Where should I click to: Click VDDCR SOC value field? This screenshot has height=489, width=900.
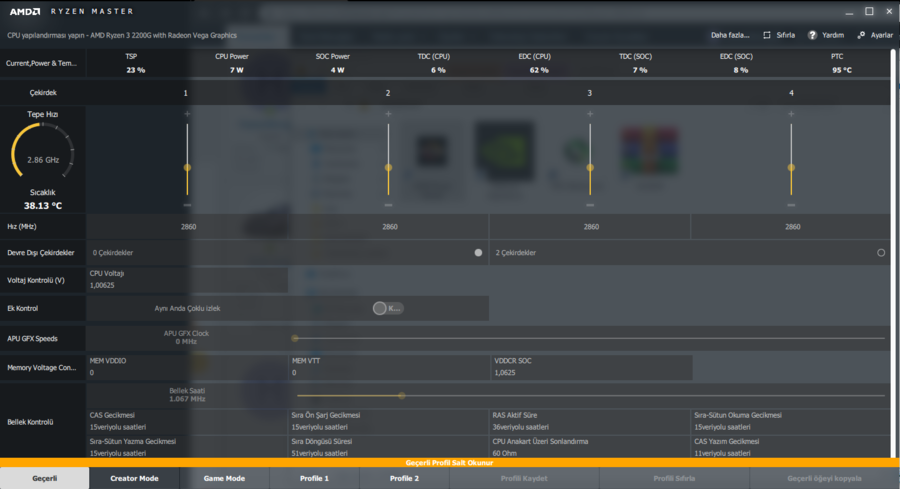coord(591,367)
